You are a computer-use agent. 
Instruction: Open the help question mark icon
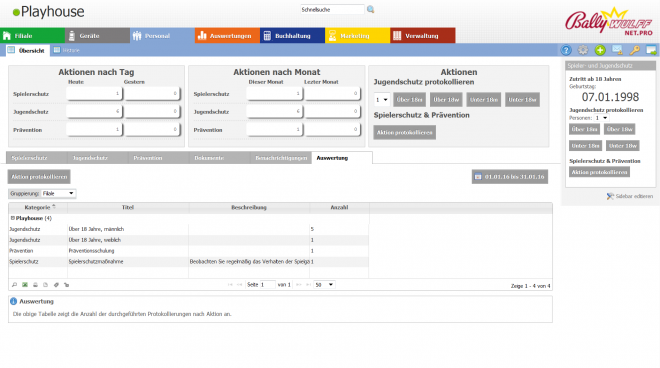[x=566, y=50]
